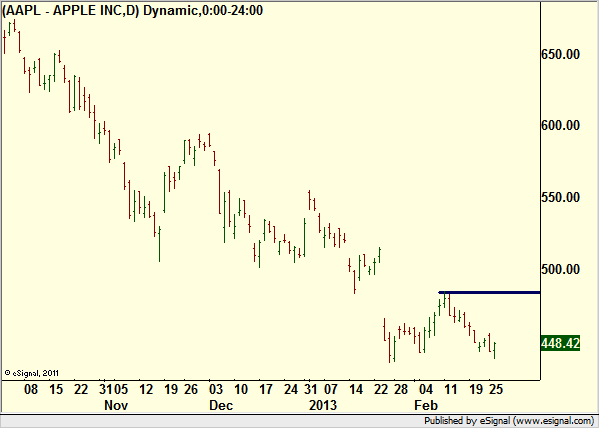Click the 600.00 price axis label
Screen dimensions: 599x428
[x=560, y=125]
